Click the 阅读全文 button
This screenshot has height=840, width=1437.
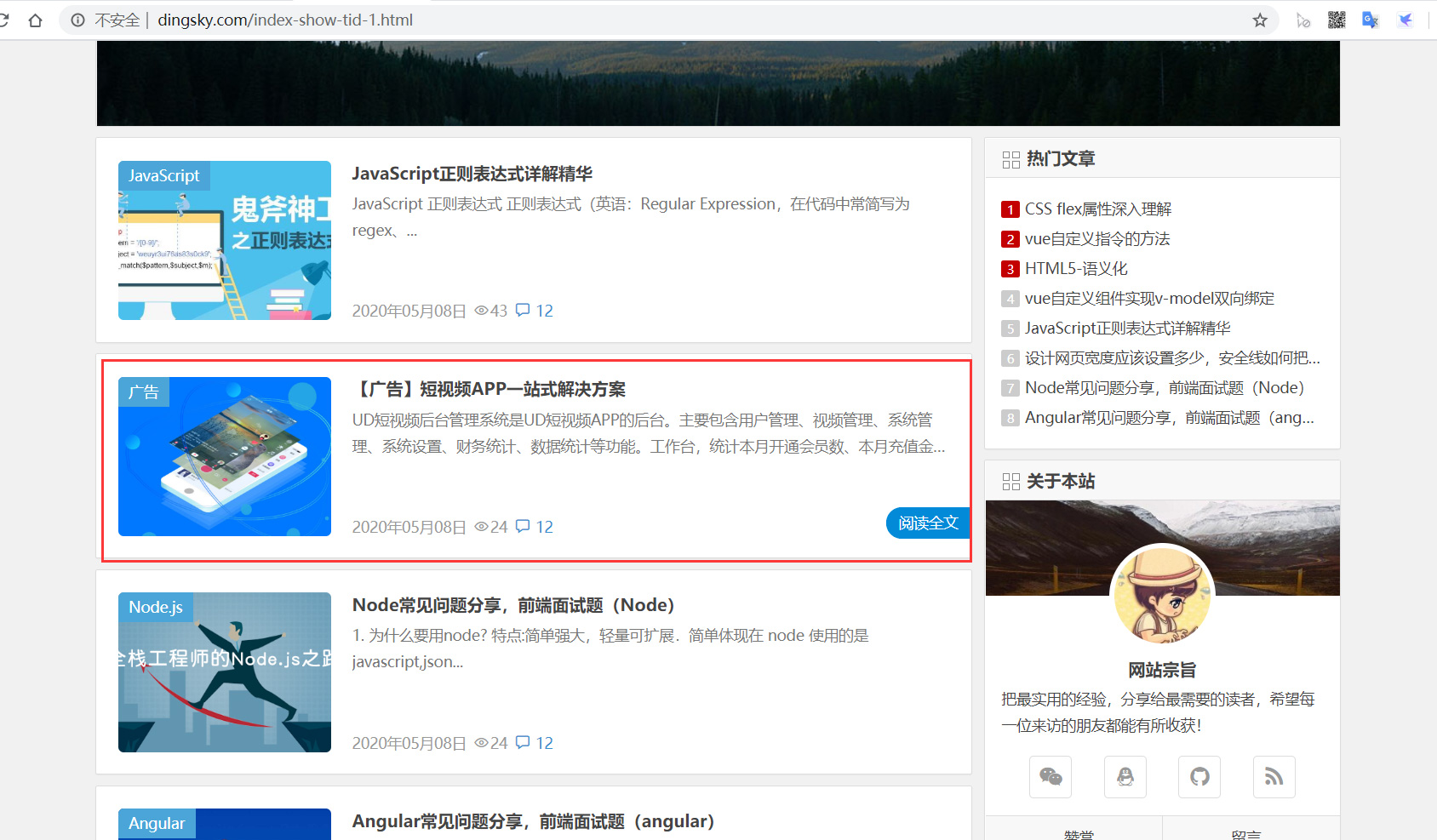[928, 523]
